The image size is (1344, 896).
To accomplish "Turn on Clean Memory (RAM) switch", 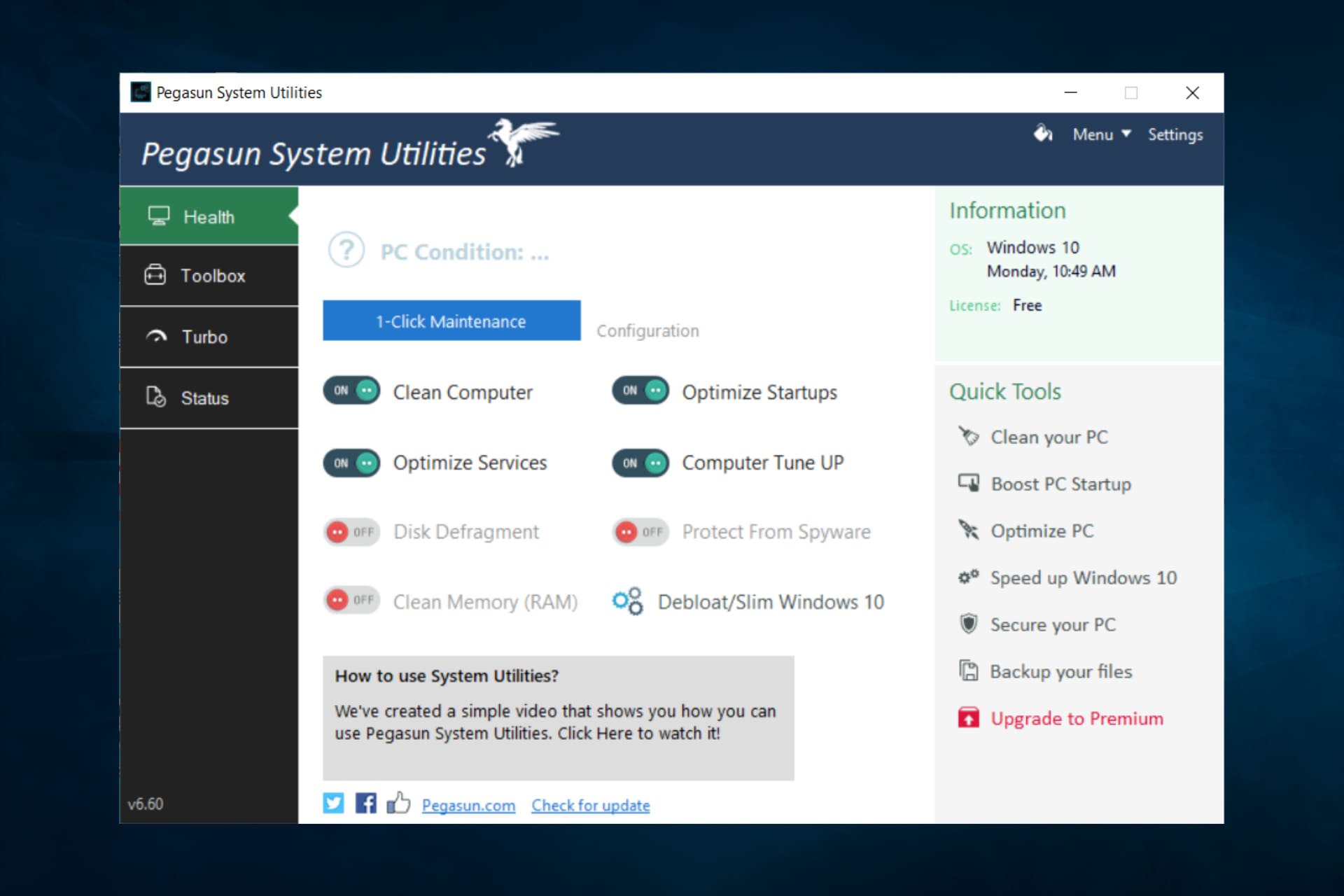I will pyautogui.click(x=351, y=600).
